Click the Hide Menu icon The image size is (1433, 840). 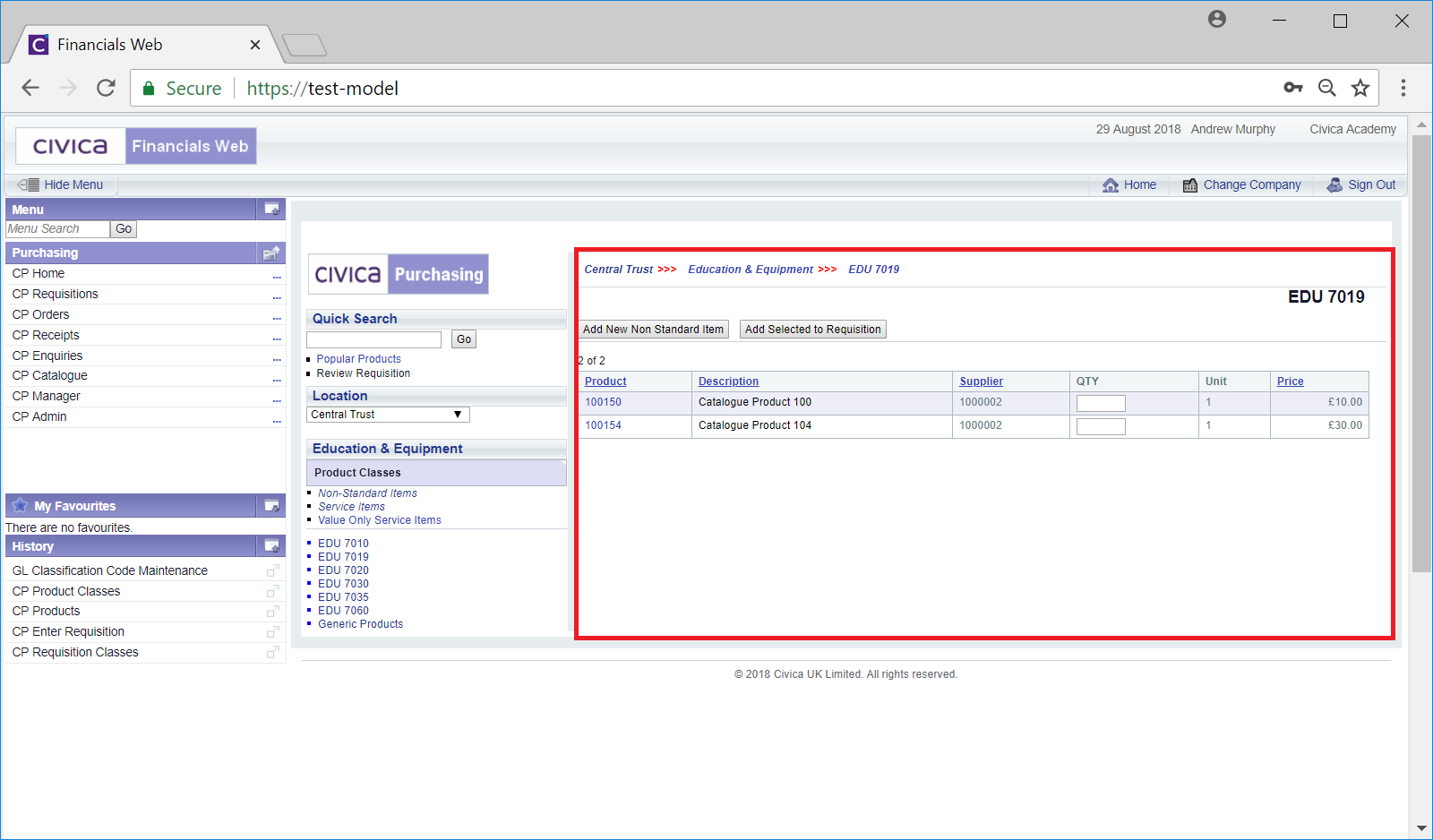29,184
